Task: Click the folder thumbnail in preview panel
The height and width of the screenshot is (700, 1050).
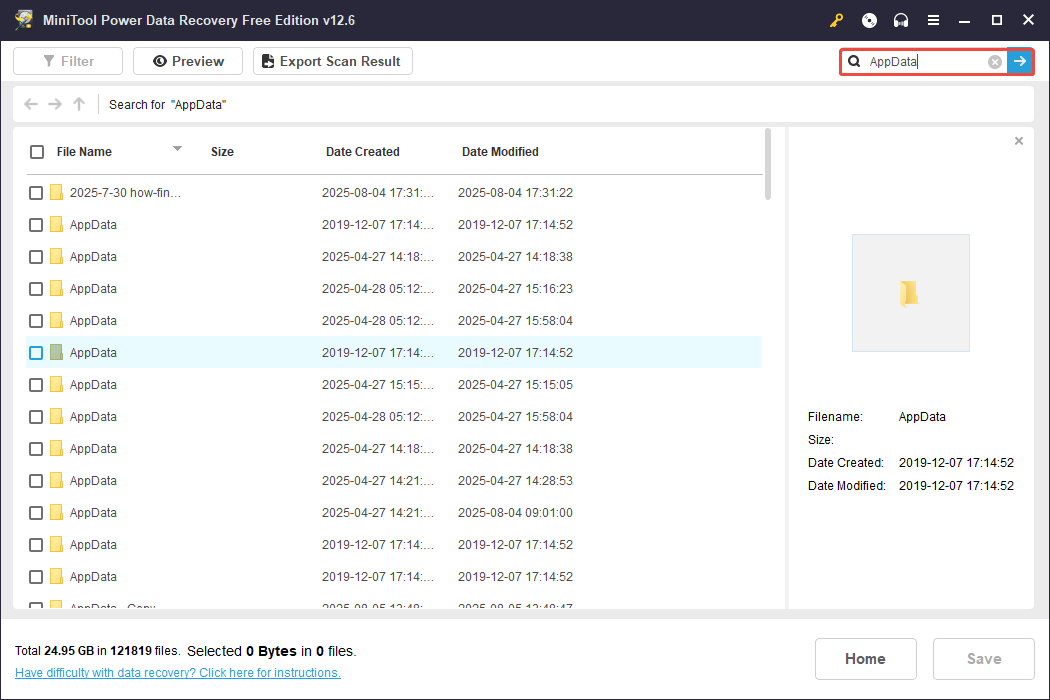Action: (x=910, y=292)
